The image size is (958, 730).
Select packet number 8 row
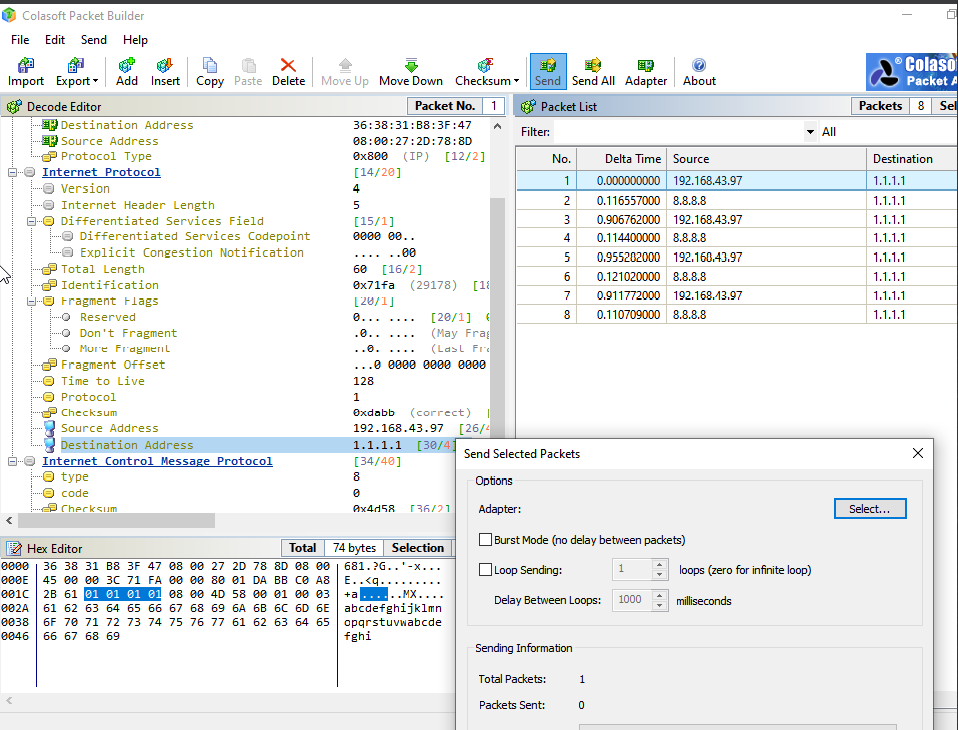coord(737,315)
